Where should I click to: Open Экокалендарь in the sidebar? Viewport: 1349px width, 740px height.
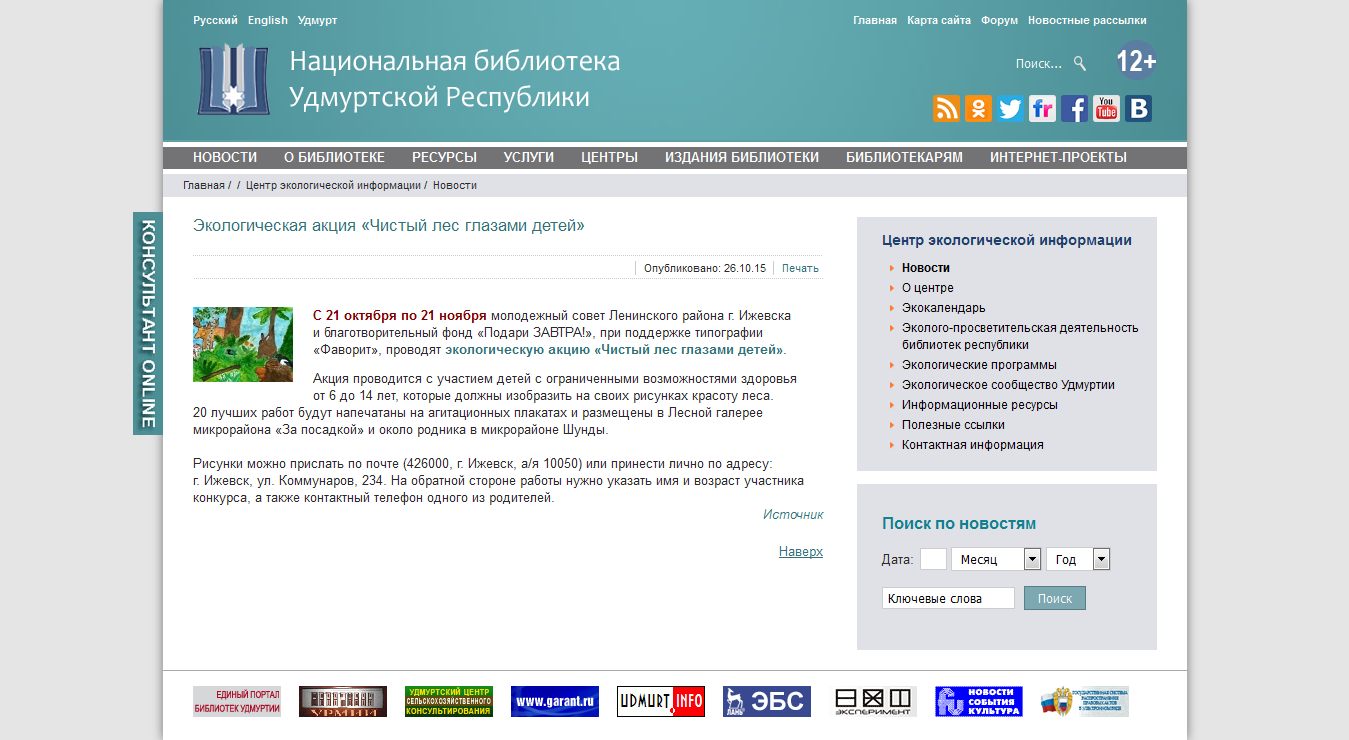[943, 308]
